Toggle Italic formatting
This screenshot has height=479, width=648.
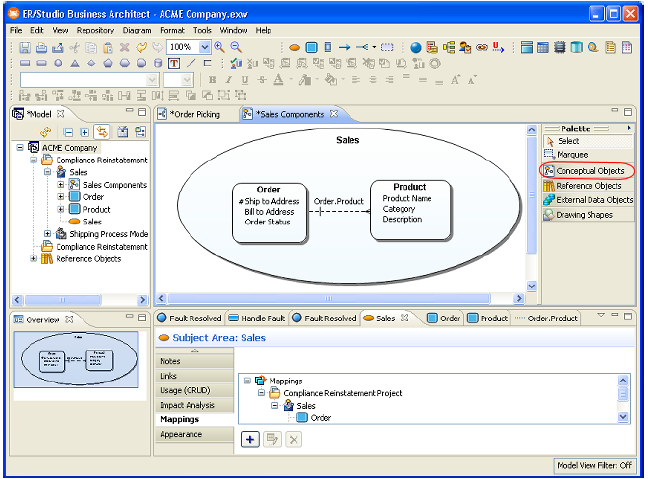click(x=229, y=80)
